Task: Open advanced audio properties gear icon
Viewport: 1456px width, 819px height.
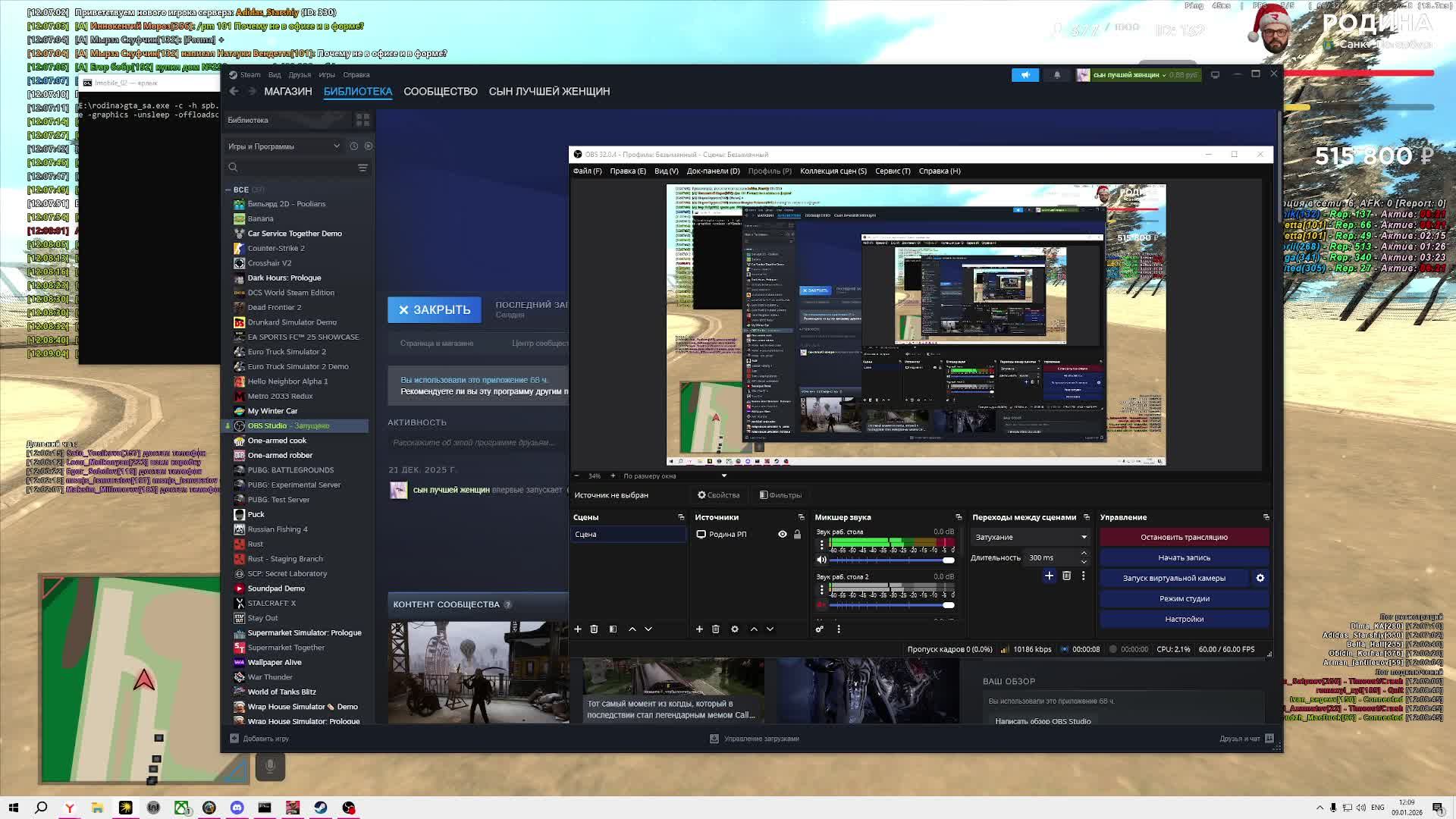Action: [x=819, y=629]
